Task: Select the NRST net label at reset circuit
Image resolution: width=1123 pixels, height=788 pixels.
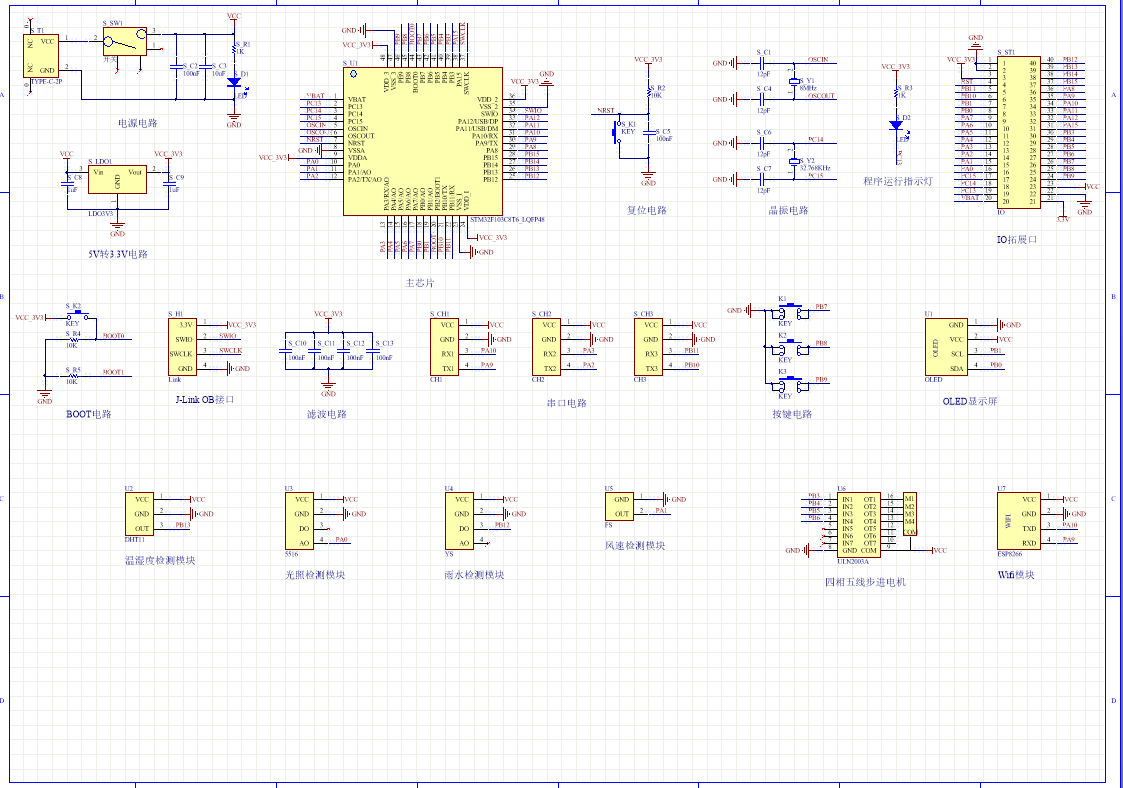Action: pyautogui.click(x=606, y=110)
